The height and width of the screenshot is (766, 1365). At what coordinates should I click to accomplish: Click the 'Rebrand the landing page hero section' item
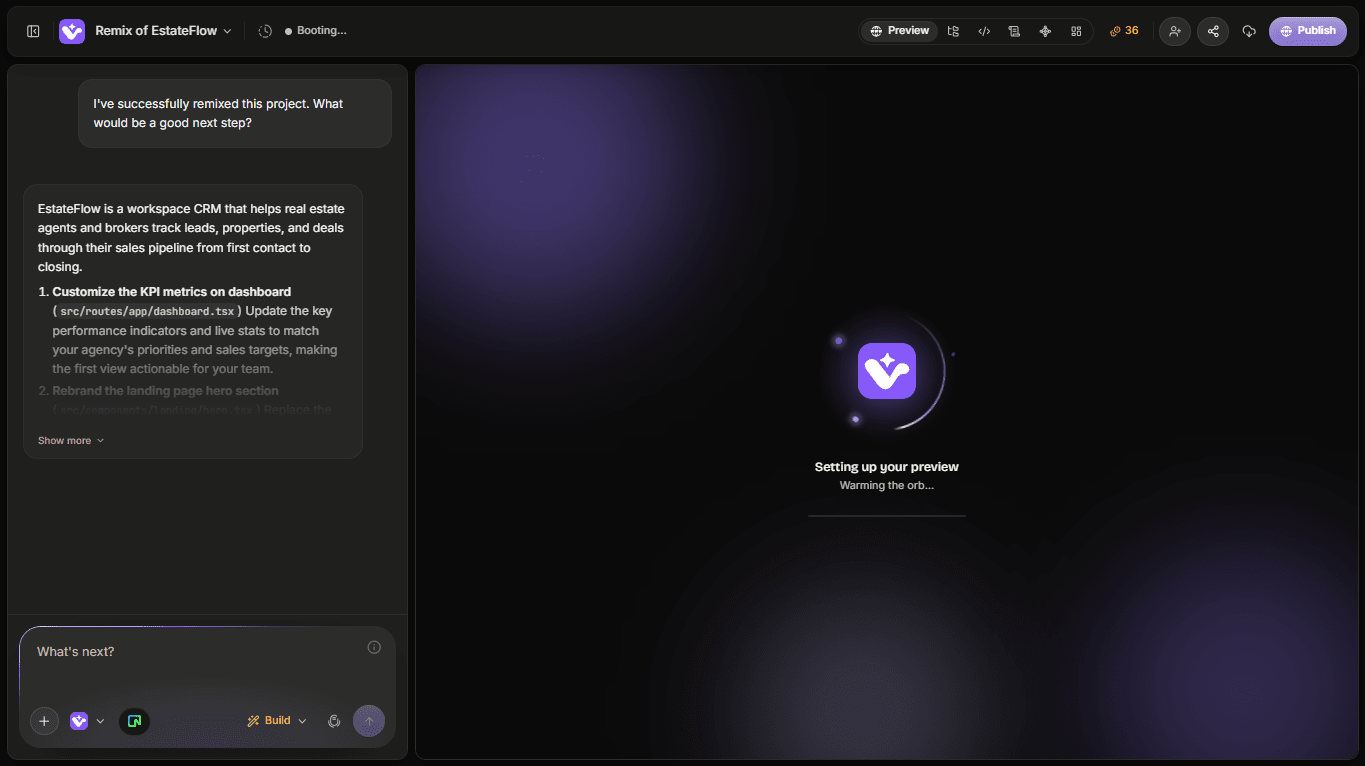(165, 391)
